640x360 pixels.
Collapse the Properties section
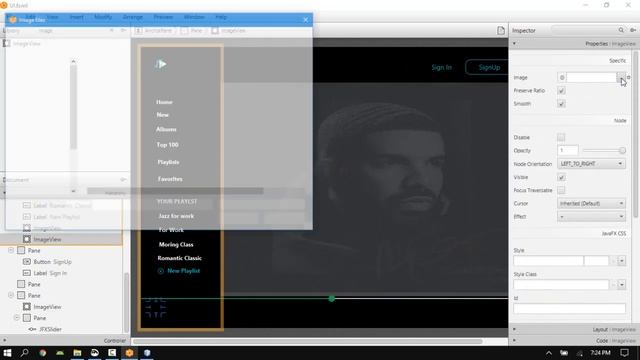coord(514,43)
